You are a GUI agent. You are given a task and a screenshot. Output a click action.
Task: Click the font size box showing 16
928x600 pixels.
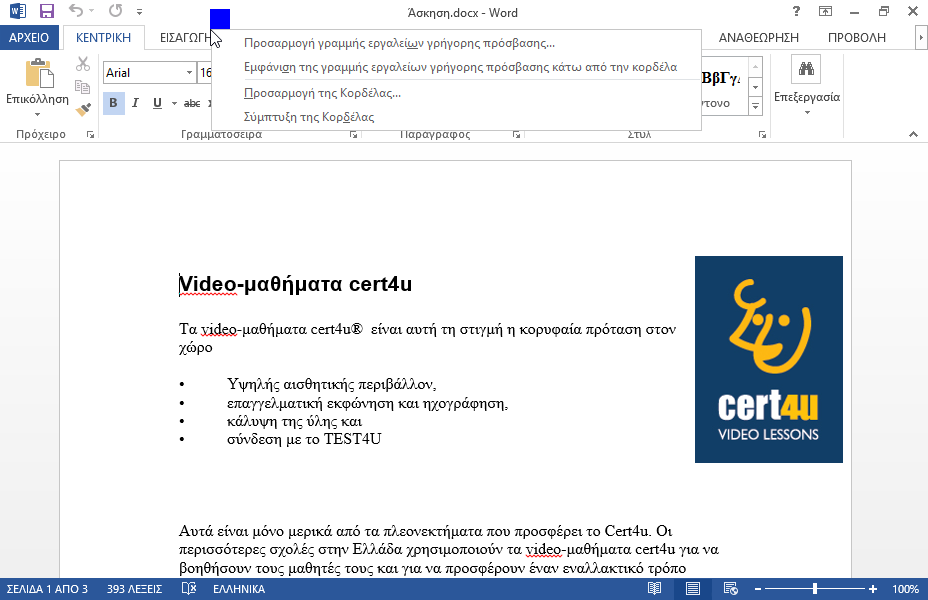click(x=205, y=73)
